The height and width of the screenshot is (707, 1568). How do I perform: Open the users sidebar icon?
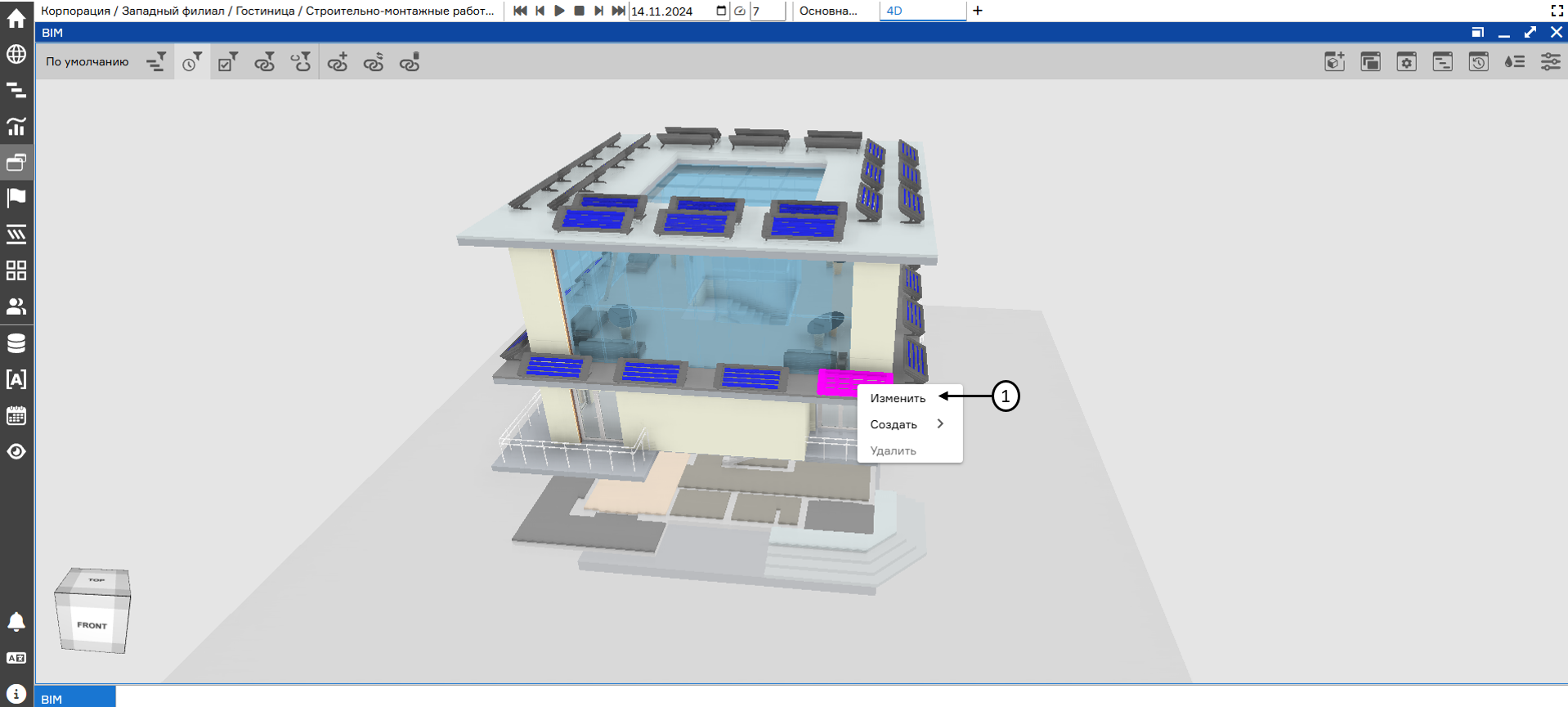(x=16, y=307)
